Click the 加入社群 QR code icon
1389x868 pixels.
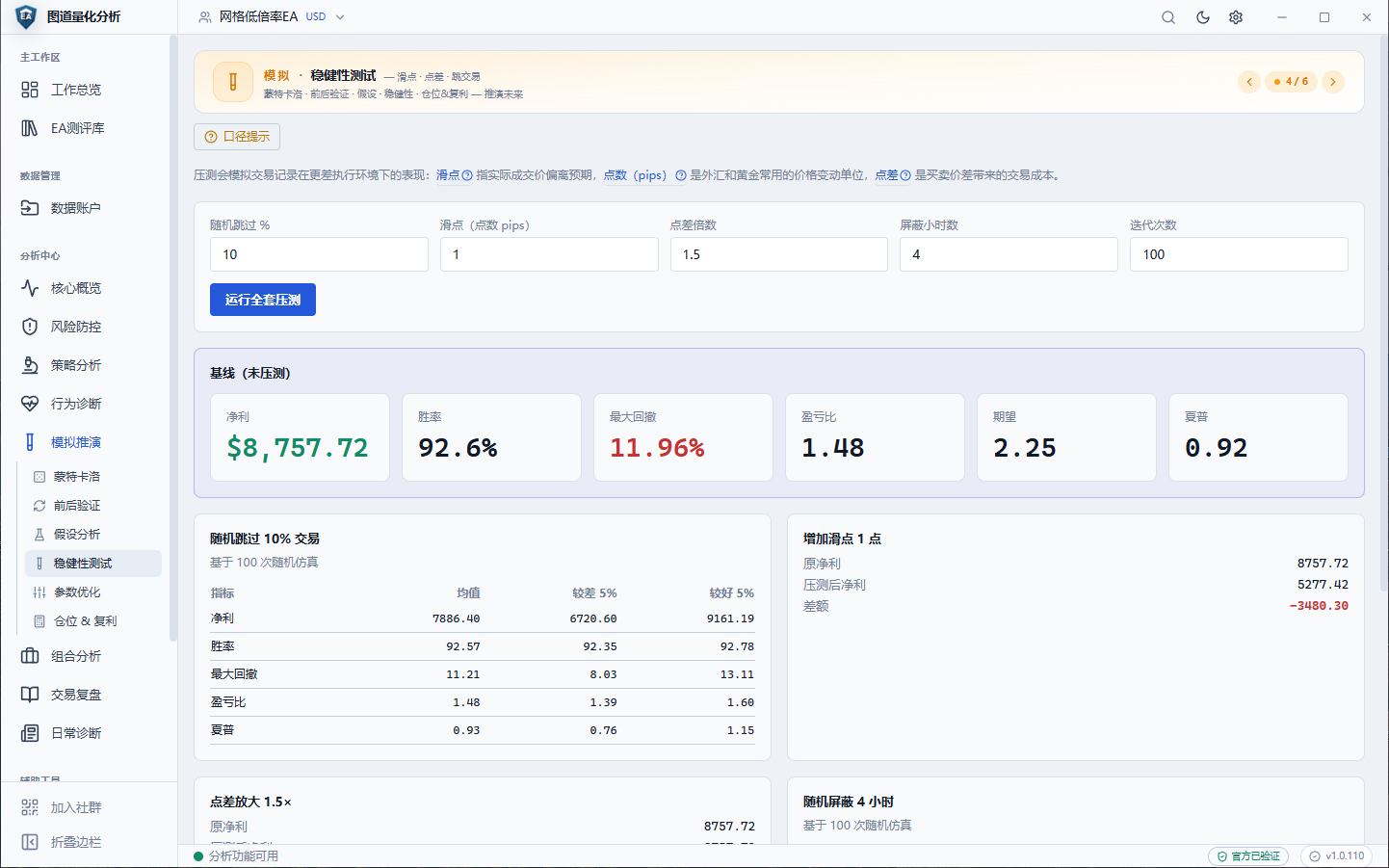(30, 807)
